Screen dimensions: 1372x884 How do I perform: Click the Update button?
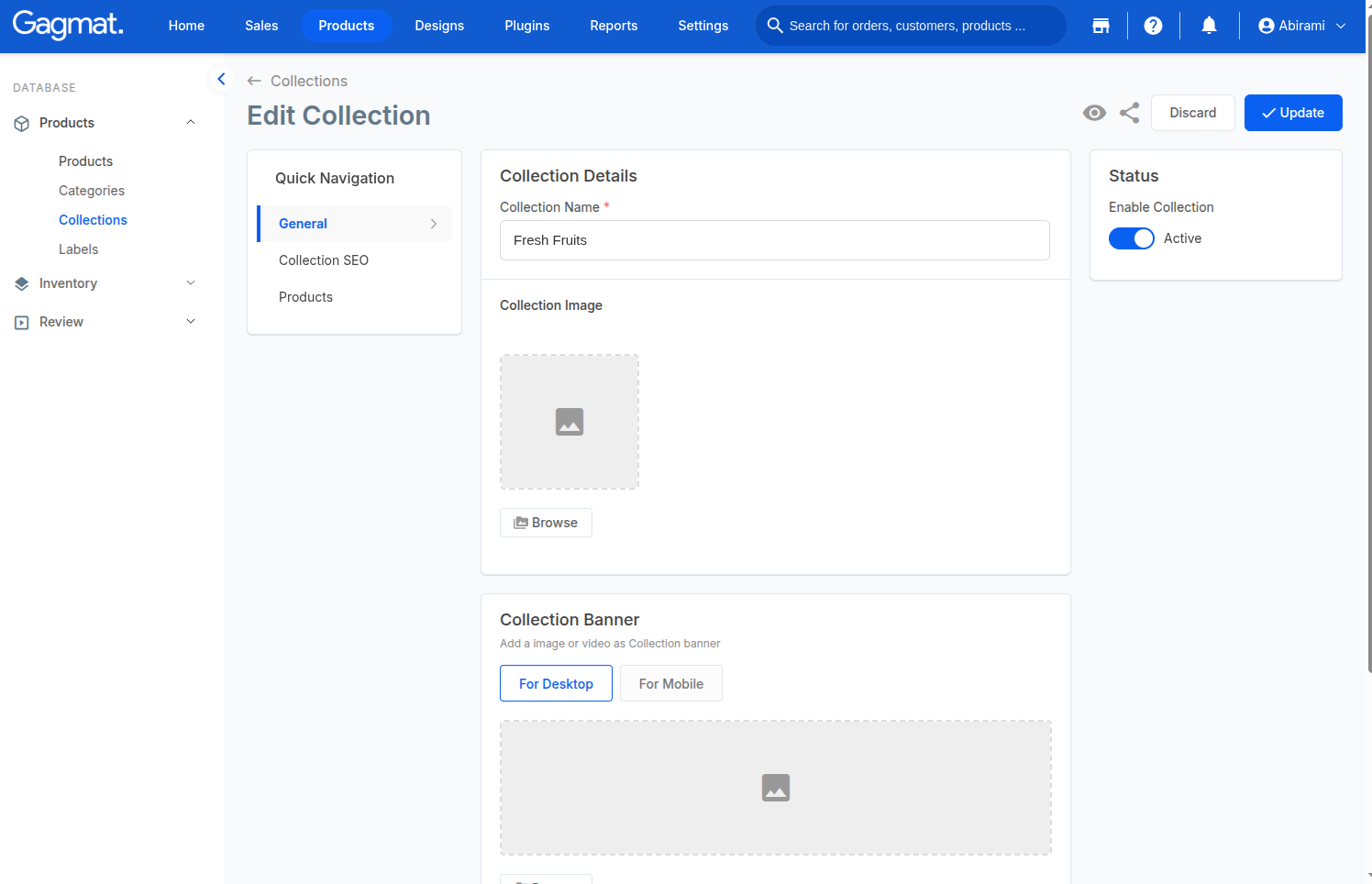tap(1293, 113)
